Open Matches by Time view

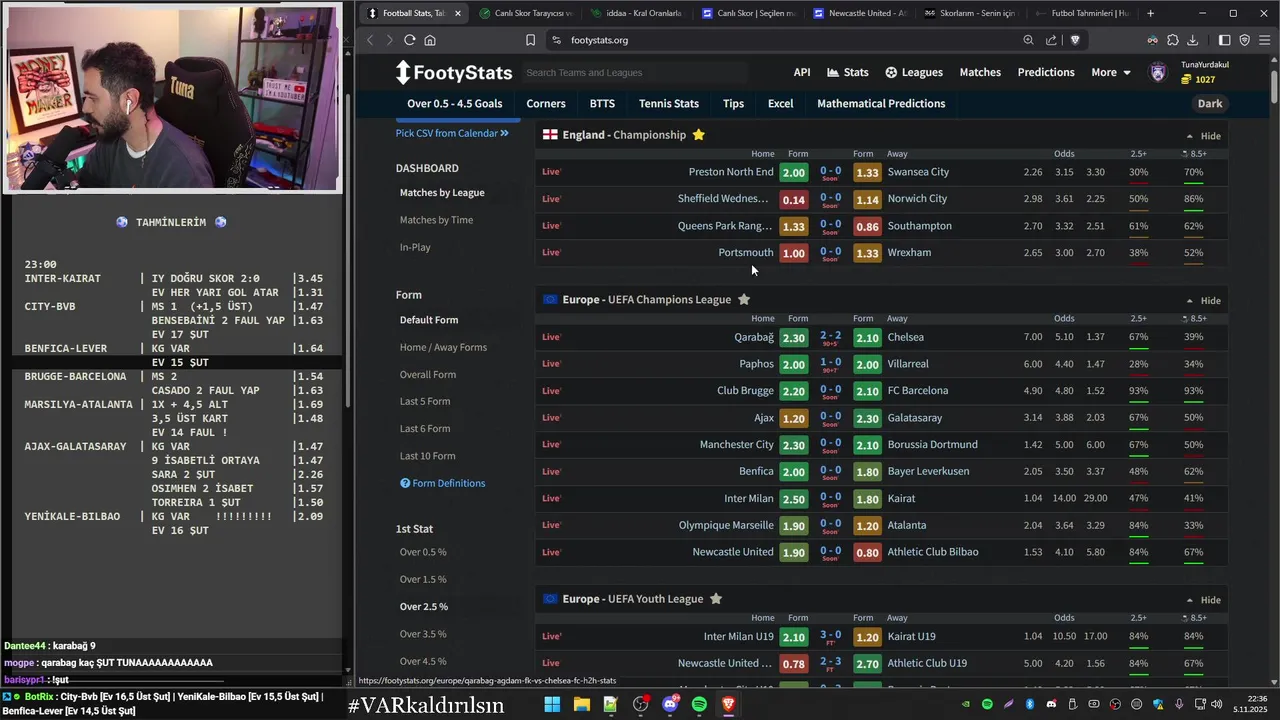point(436,220)
